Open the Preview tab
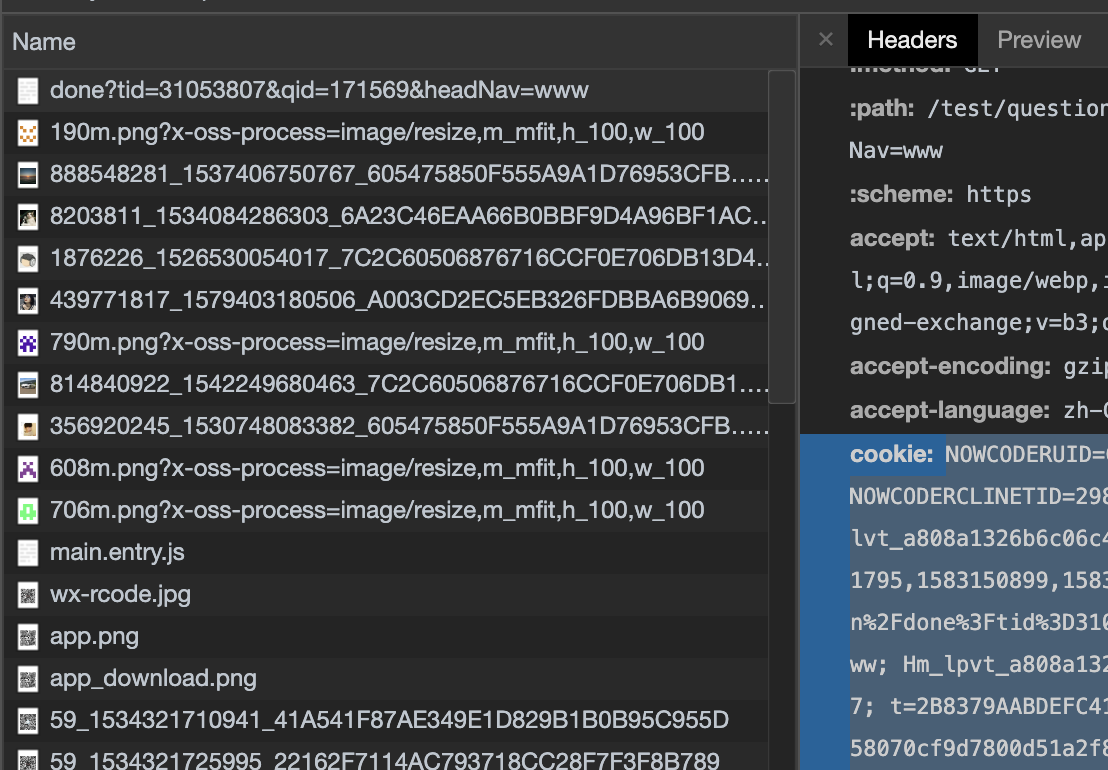The height and width of the screenshot is (770, 1108). pos(1039,40)
